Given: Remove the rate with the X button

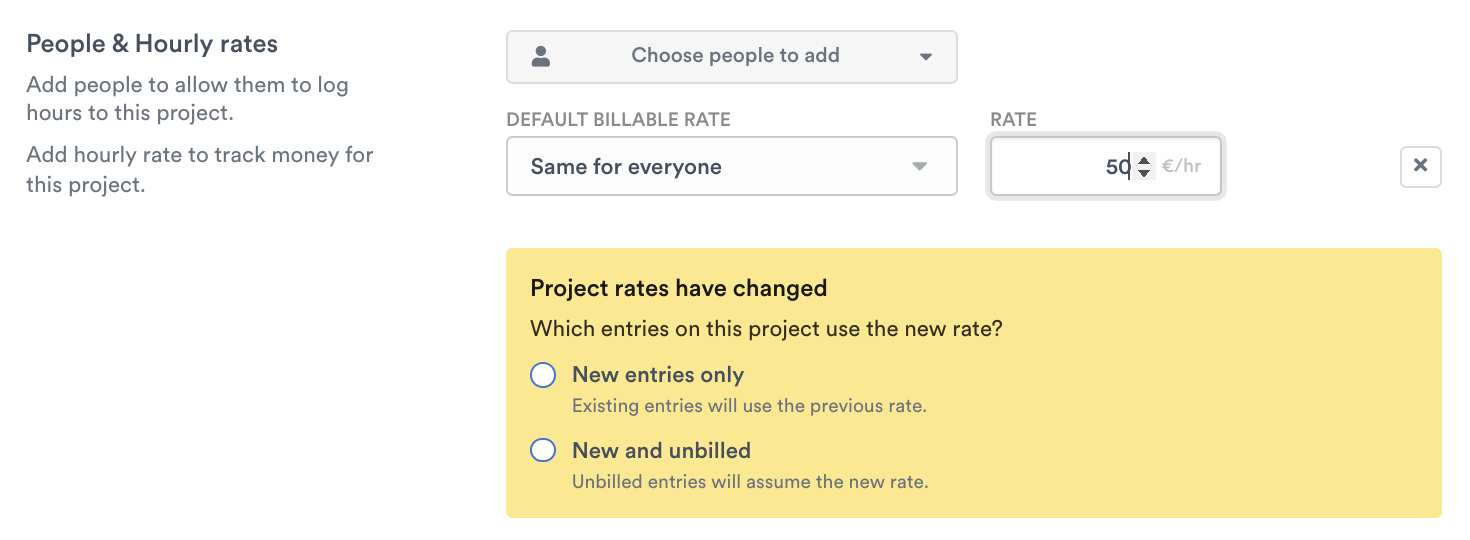Looking at the screenshot, I should tap(1420, 166).
